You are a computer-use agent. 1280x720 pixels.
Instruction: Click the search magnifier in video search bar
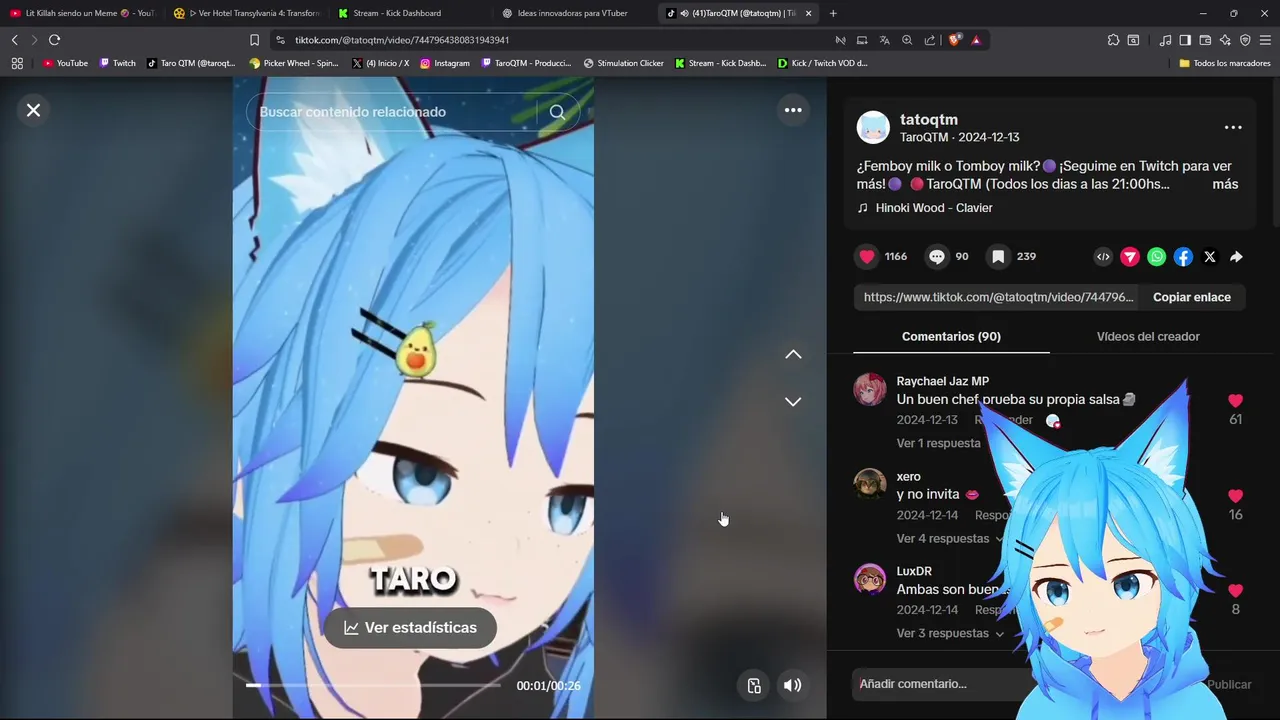pyautogui.click(x=558, y=112)
